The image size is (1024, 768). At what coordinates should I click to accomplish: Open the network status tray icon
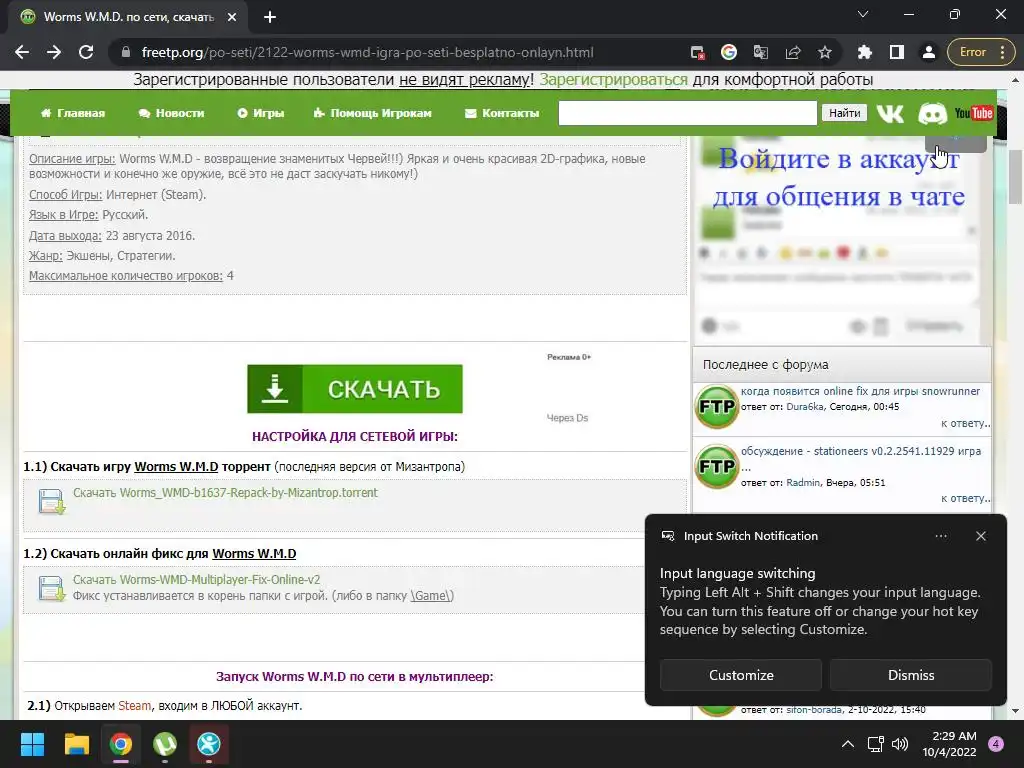point(875,744)
